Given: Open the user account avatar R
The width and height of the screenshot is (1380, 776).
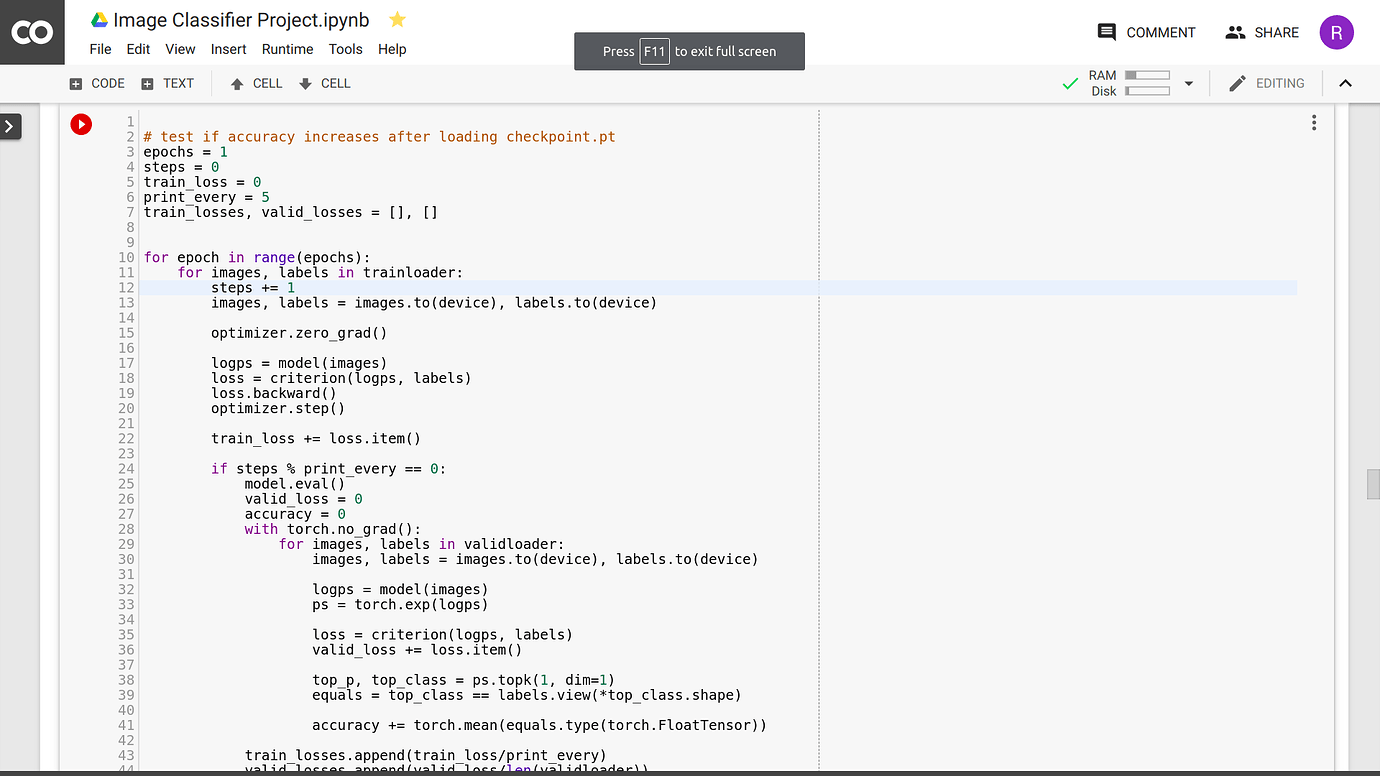Looking at the screenshot, I should pyautogui.click(x=1336, y=32).
